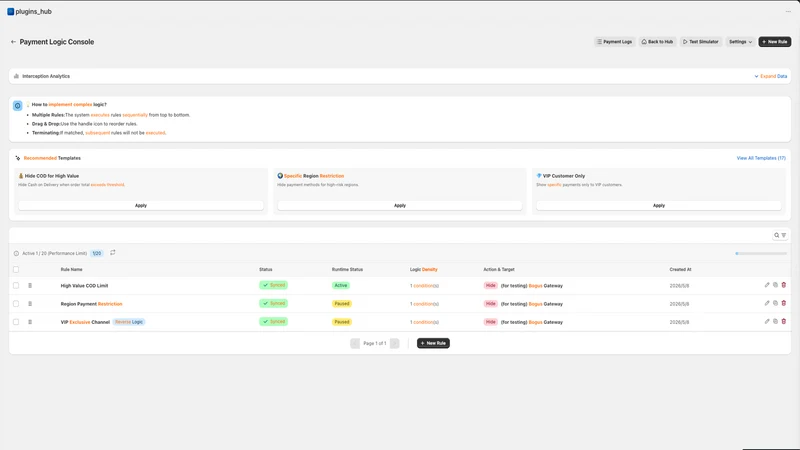Check the VIP Exclusive Channel row checkbox

click(x=16, y=322)
